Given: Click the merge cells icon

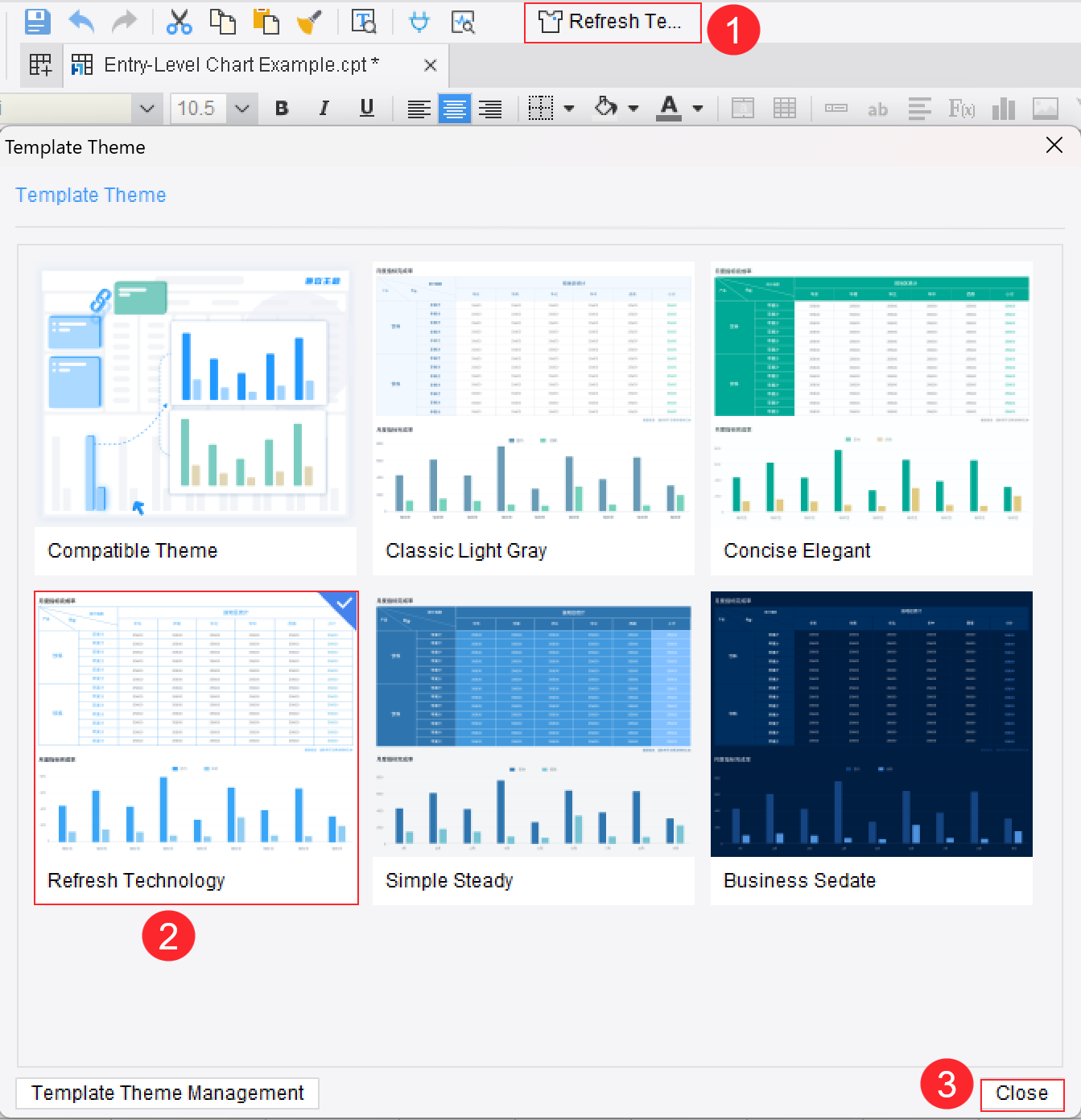Looking at the screenshot, I should point(742,108).
